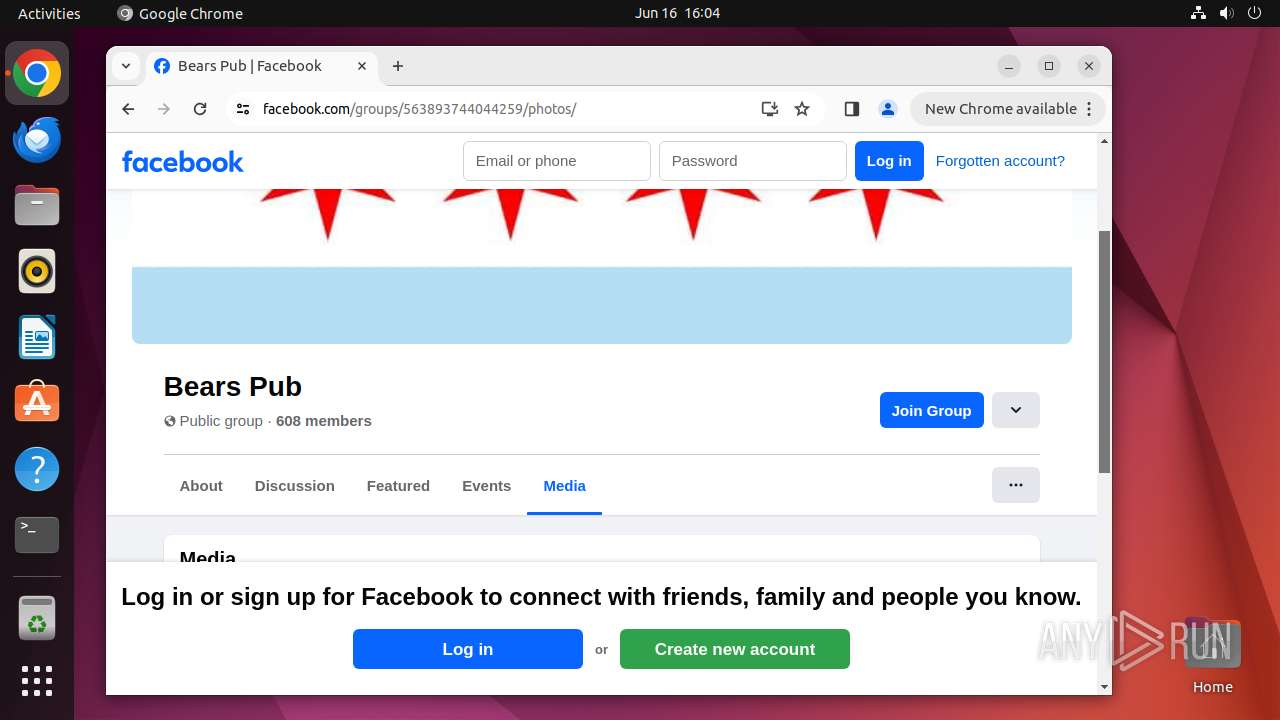Launch Terminal from the dock
Viewport: 1280px width, 720px height.
[37, 535]
